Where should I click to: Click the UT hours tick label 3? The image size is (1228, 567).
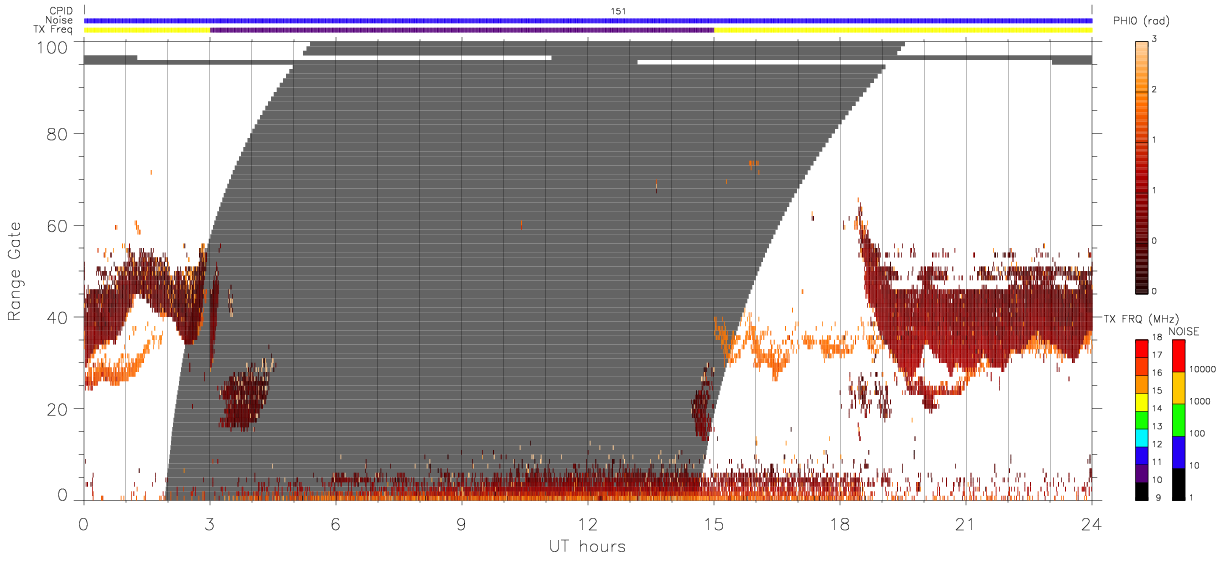pyautogui.click(x=210, y=523)
